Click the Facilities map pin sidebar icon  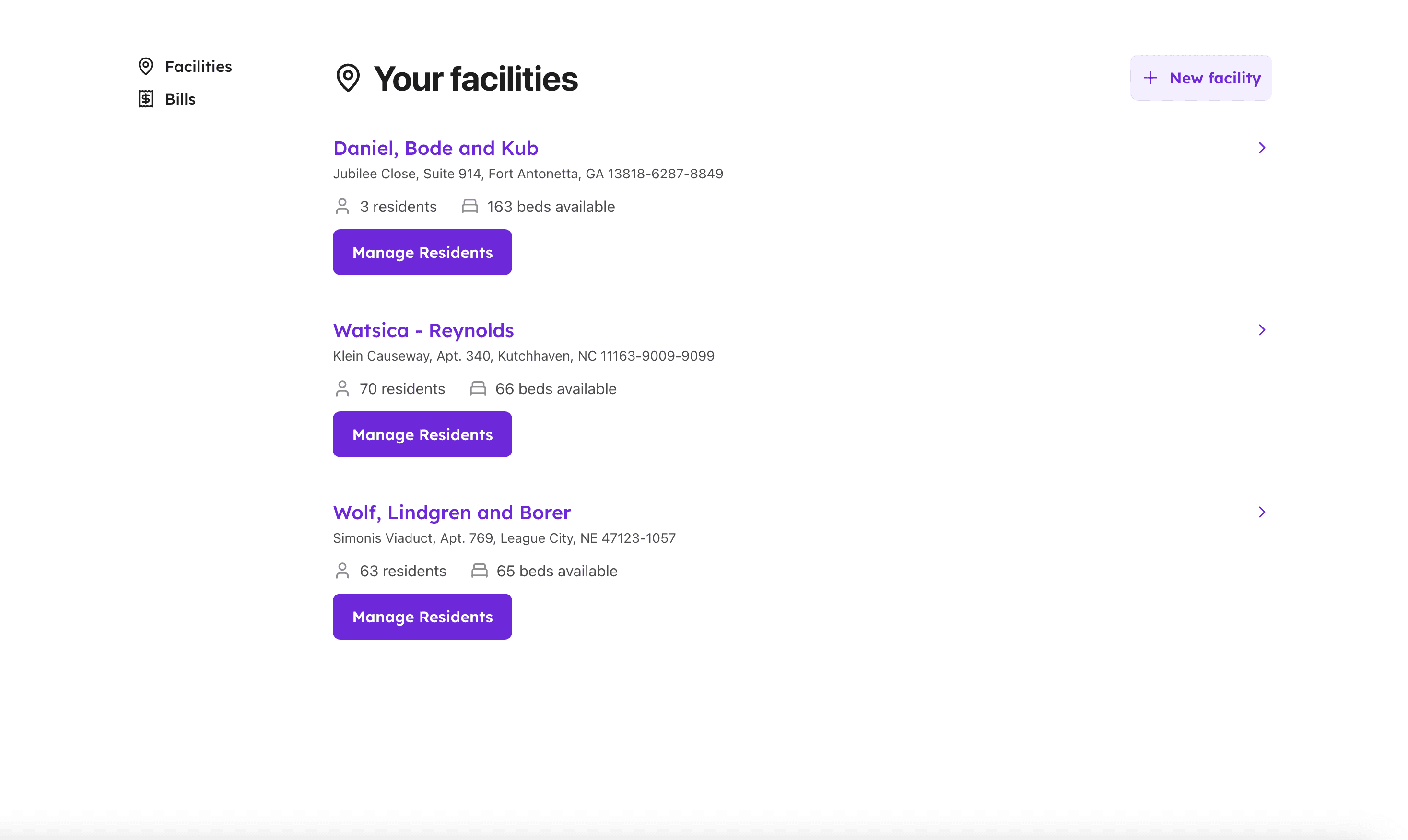(145, 66)
